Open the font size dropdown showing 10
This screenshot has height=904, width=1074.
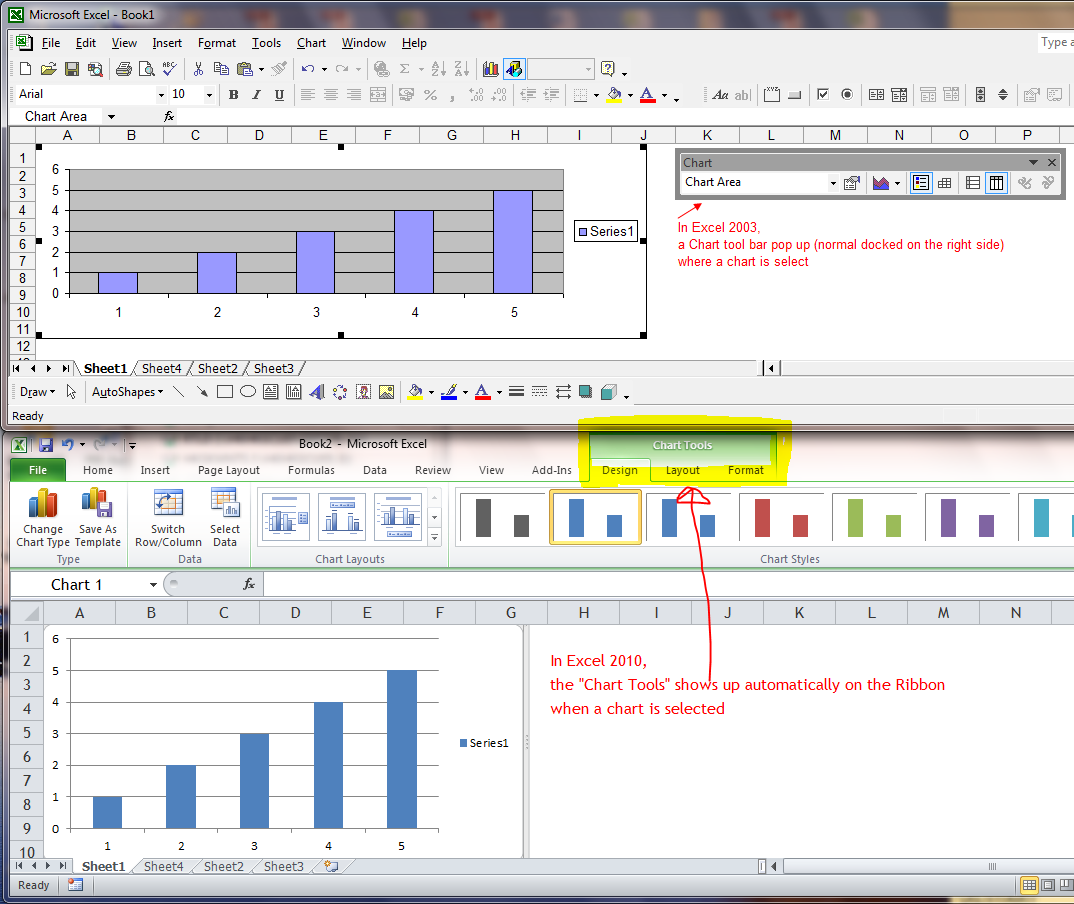point(209,95)
